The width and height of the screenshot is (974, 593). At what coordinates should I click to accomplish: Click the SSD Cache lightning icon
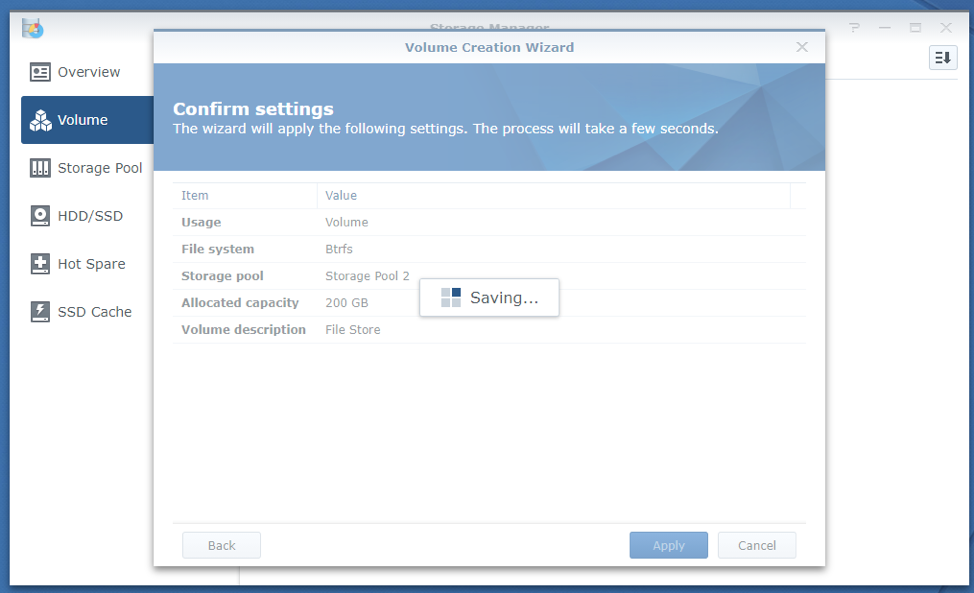40,312
